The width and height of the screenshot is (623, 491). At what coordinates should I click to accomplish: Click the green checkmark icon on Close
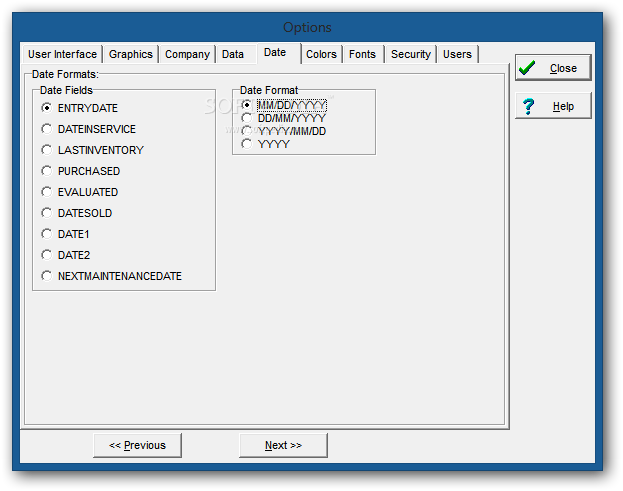[x=527, y=68]
